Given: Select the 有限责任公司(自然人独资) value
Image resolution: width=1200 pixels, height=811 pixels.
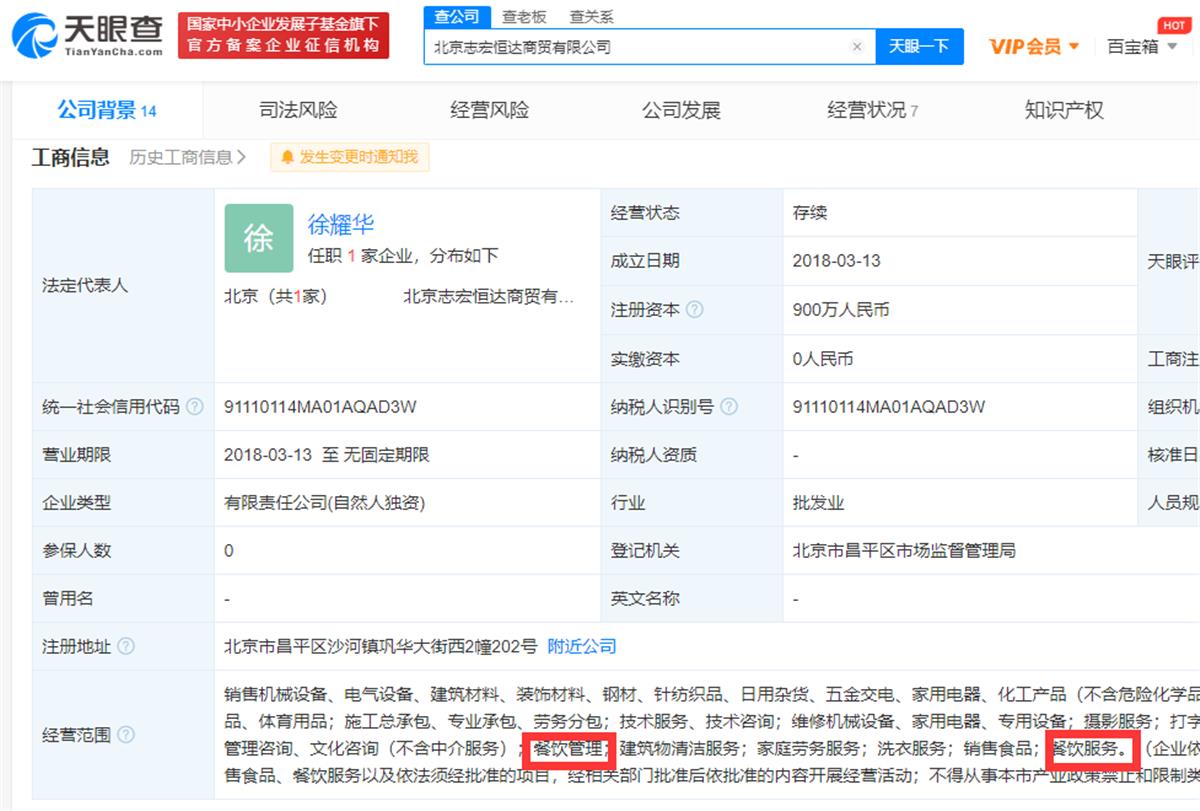Looking at the screenshot, I should (x=325, y=503).
